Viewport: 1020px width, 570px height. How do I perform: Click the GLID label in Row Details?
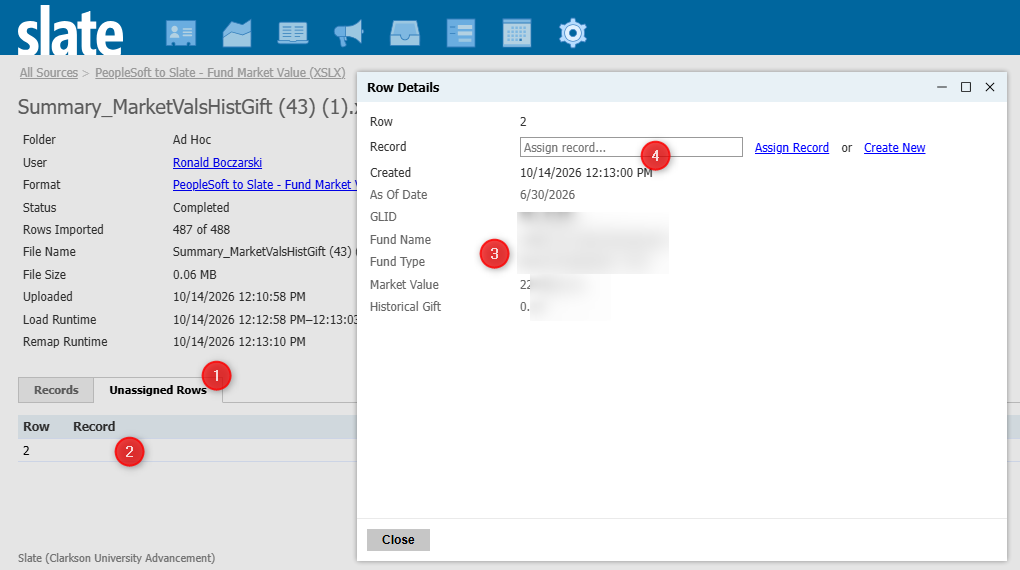(x=383, y=217)
